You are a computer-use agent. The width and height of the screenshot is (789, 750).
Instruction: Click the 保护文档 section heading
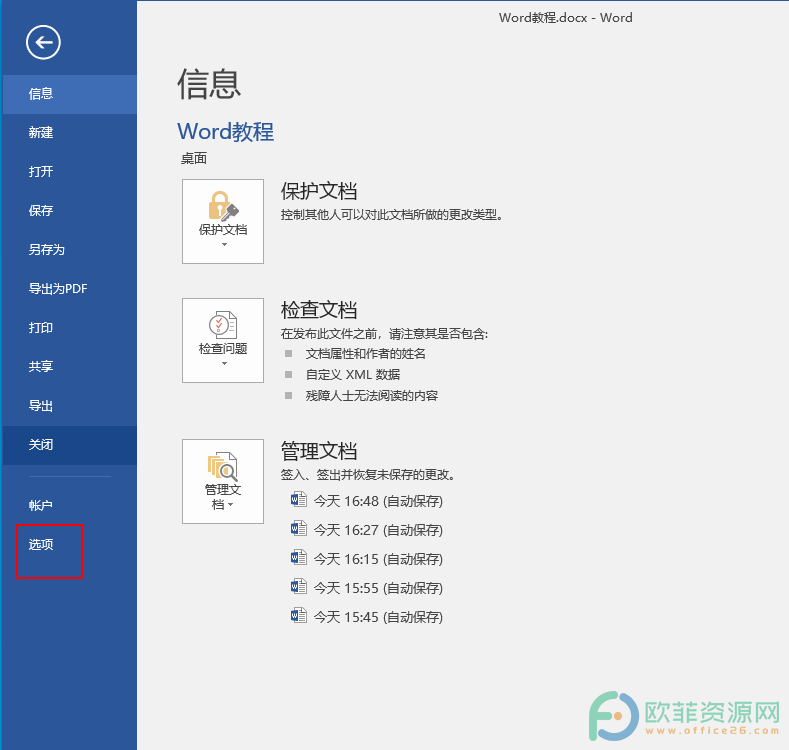click(x=319, y=191)
